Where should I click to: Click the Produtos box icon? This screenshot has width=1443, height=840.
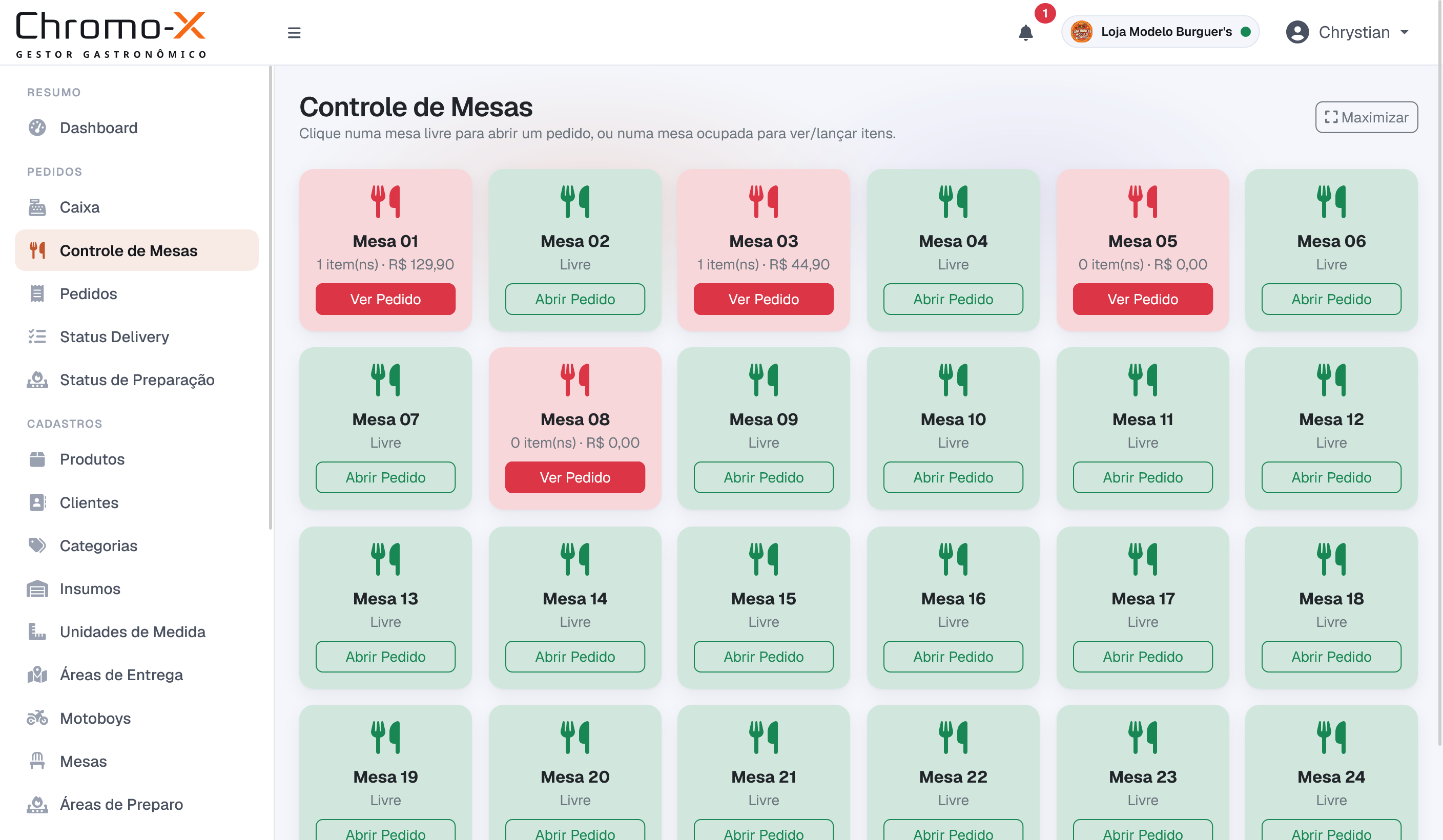(37, 459)
